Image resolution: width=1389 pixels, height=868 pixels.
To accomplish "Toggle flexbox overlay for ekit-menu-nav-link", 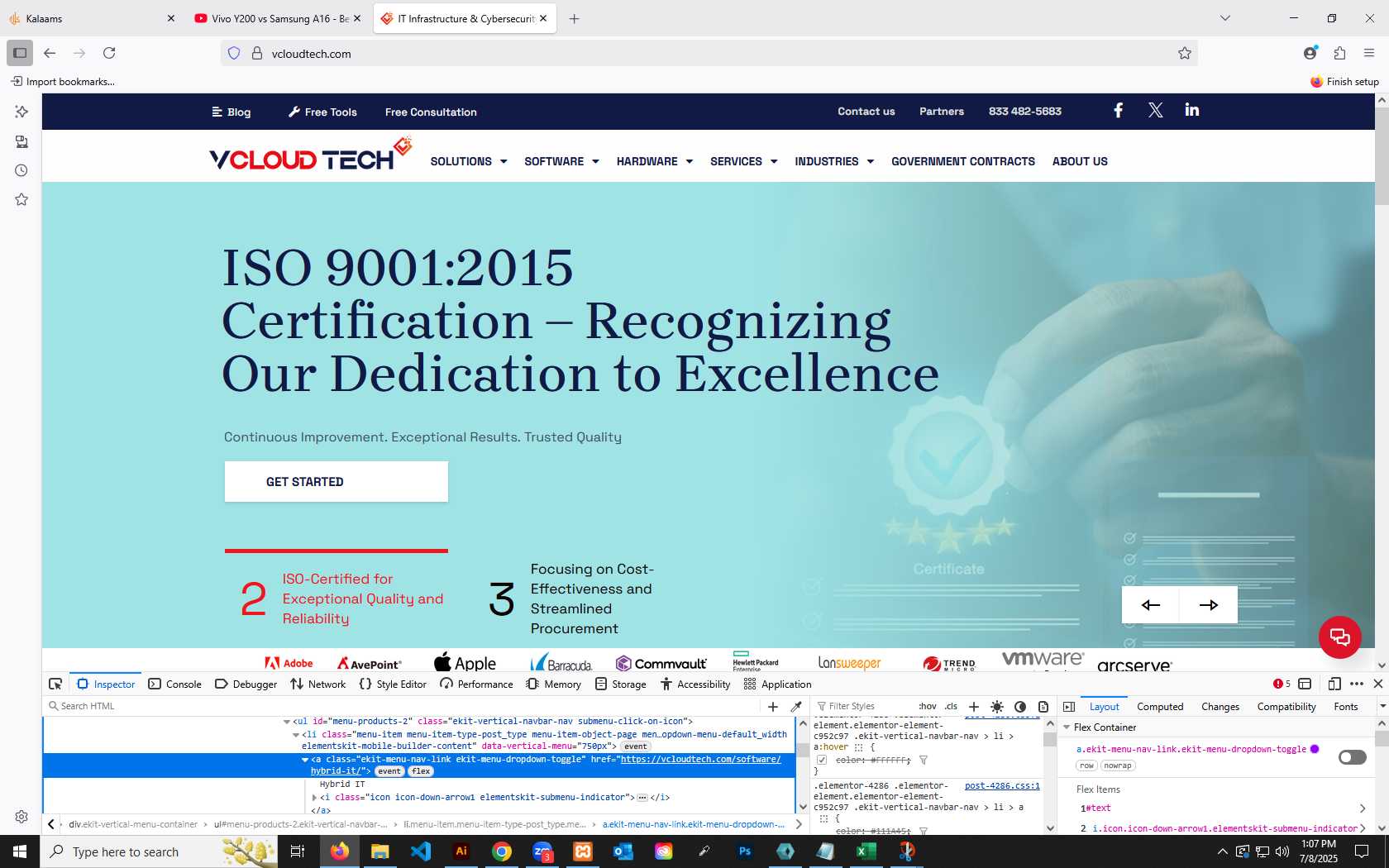I will click(1352, 757).
